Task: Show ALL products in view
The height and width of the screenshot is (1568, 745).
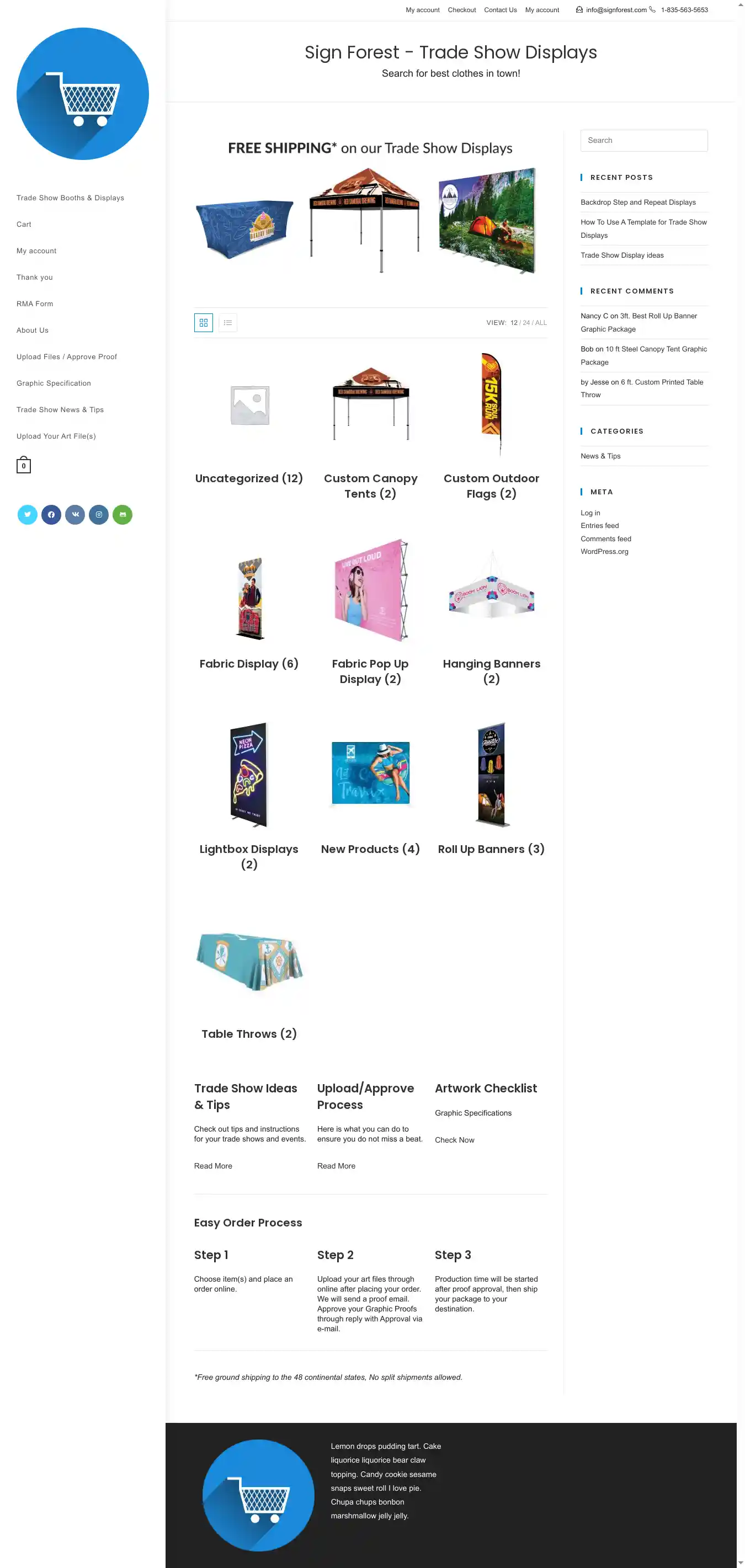Action: click(540, 323)
